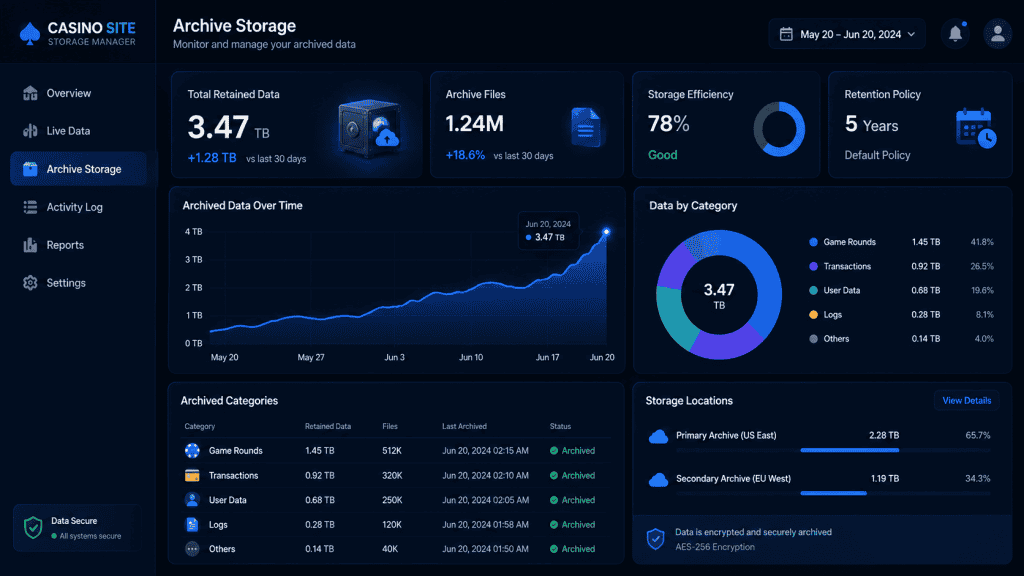The height and width of the screenshot is (576, 1024).
Task: Click the Archive Storage folder icon
Action: pos(30,169)
